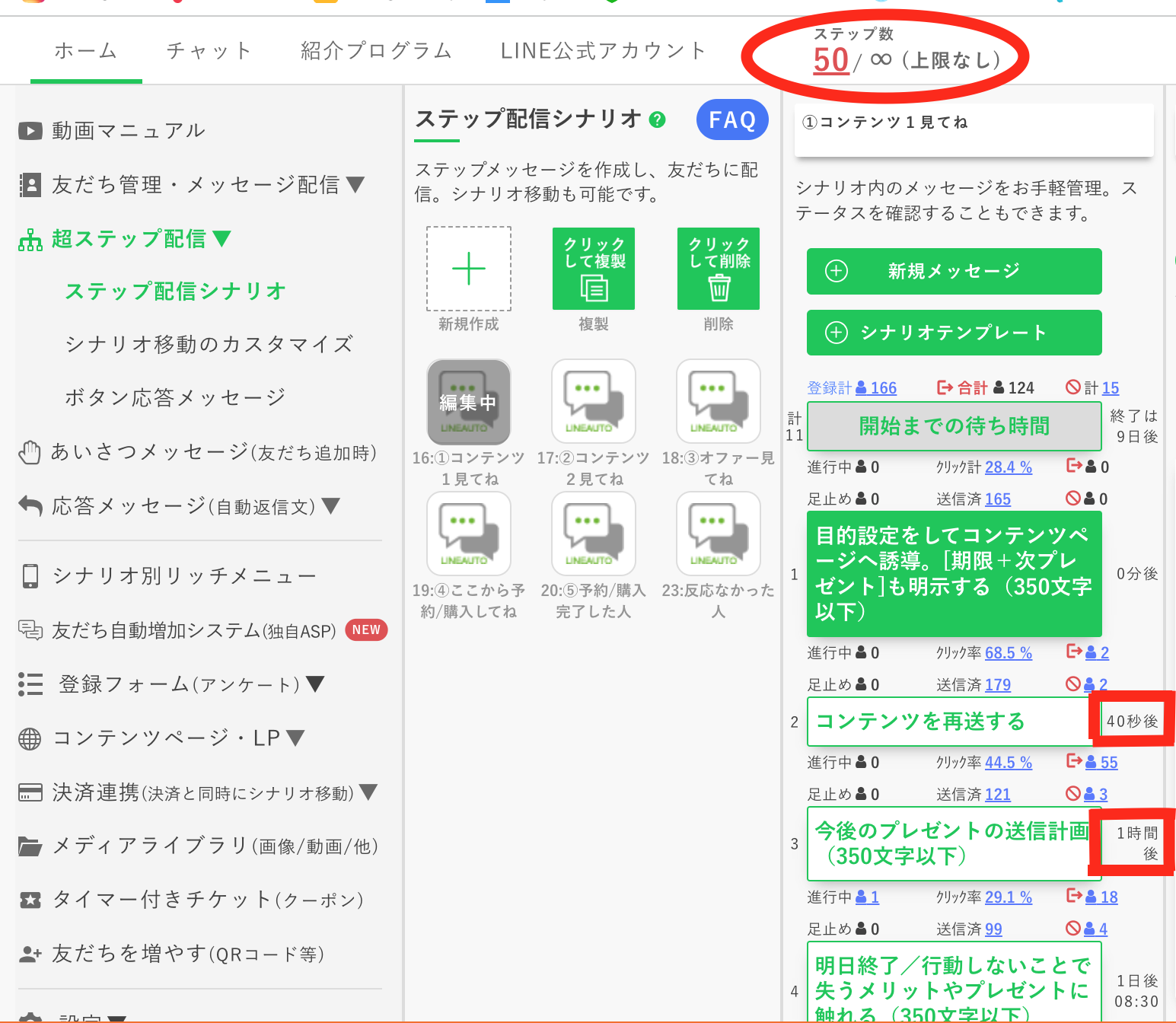Open 登録計 166 link
The width and height of the screenshot is (1176, 1023).
876,388
